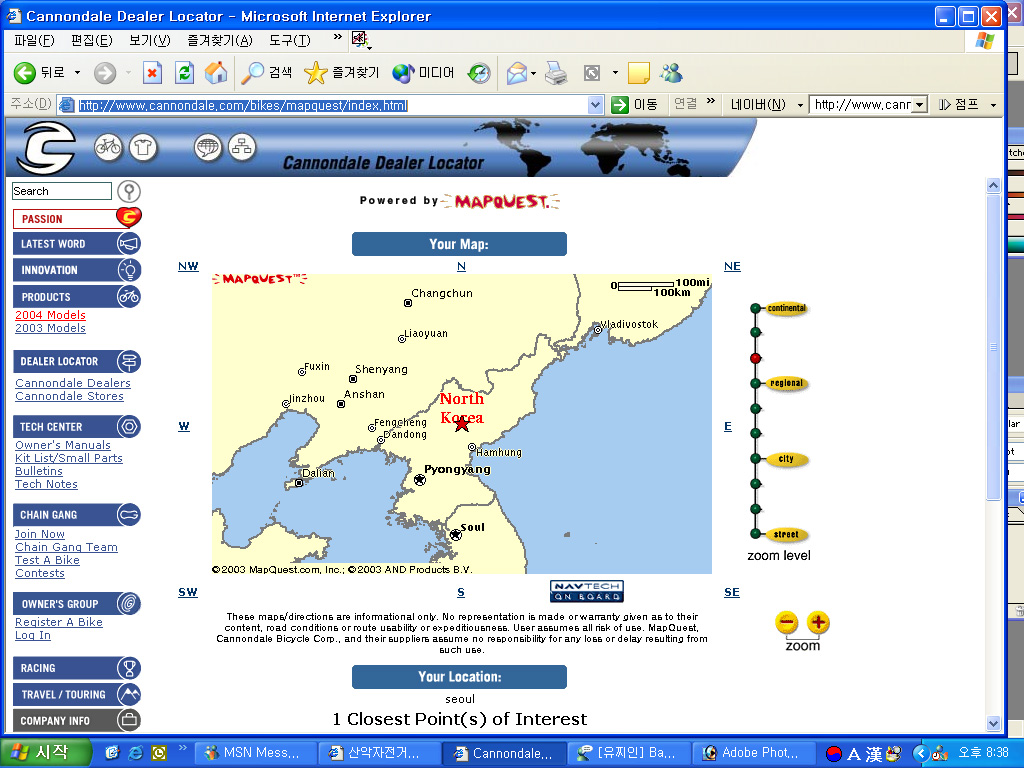Click the URL in the address bar
The height and width of the screenshot is (768, 1024).
(x=243, y=105)
